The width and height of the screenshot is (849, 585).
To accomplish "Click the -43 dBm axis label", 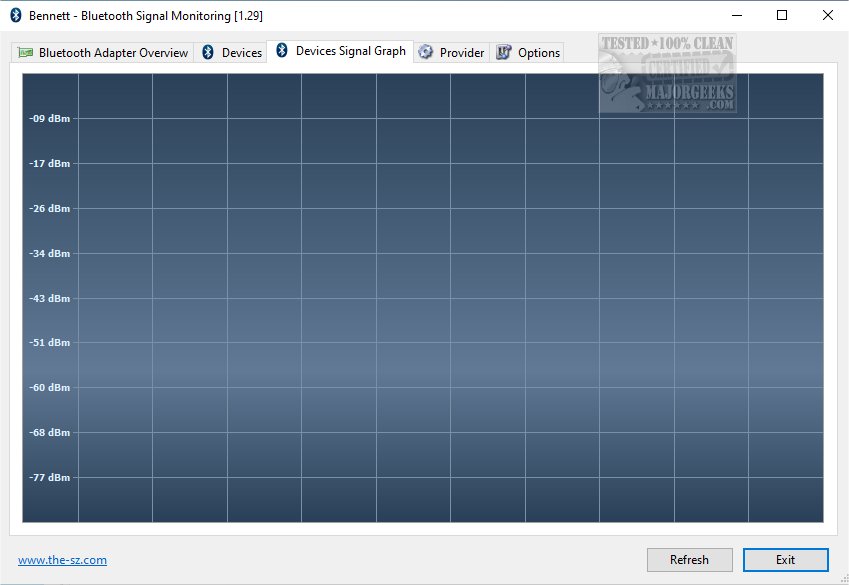I will (x=50, y=298).
